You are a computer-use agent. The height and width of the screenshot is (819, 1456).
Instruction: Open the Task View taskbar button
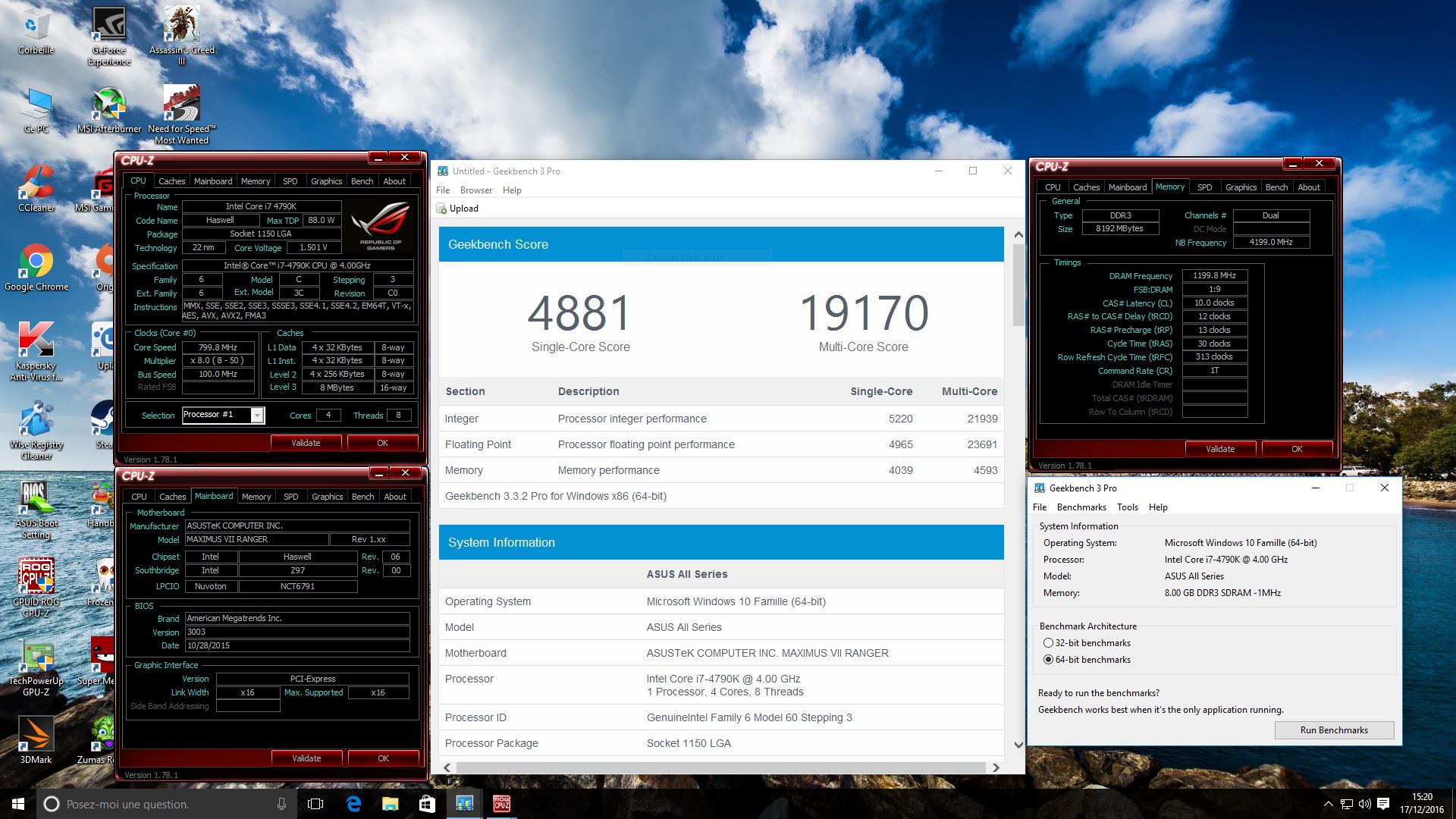pos(315,804)
